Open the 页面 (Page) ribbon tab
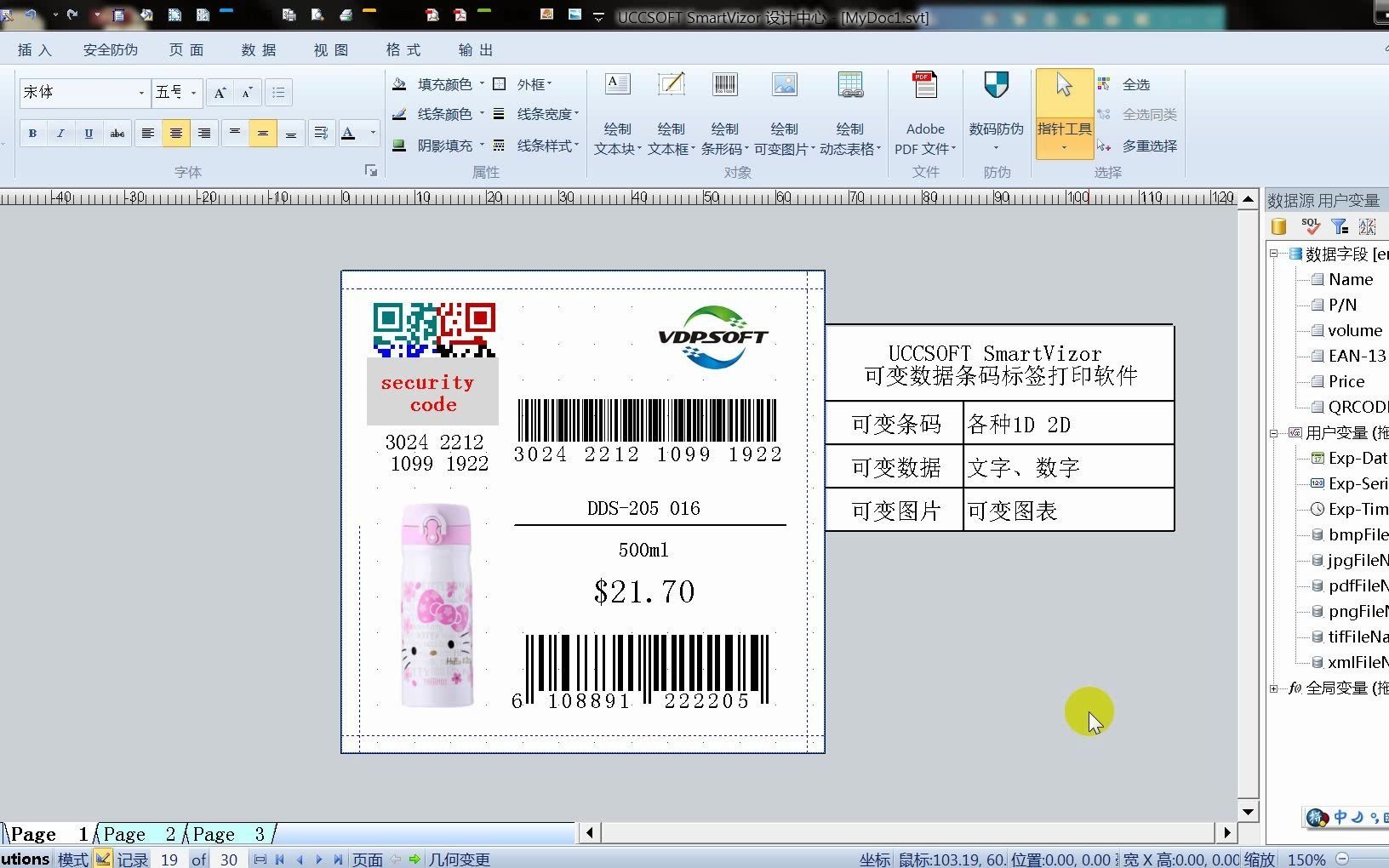Image resolution: width=1389 pixels, height=868 pixels. tap(186, 50)
